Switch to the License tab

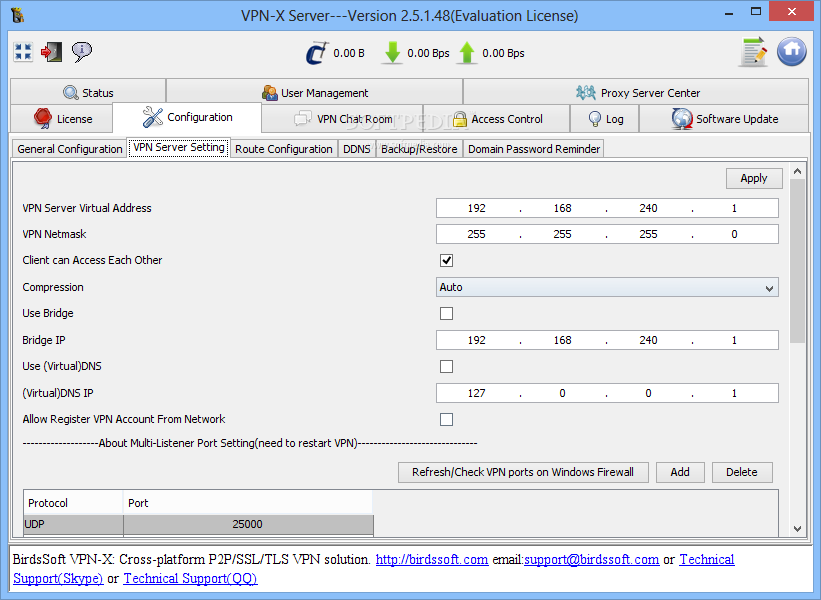[61, 119]
